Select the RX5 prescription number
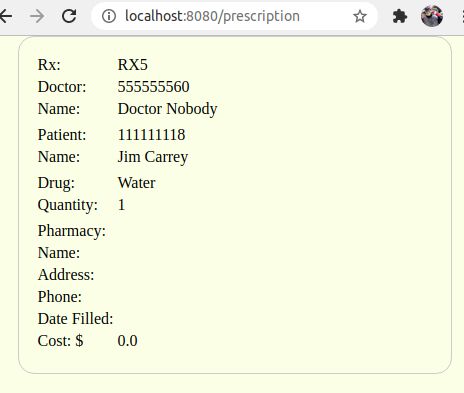The width and height of the screenshot is (464, 393). pyautogui.click(x=133, y=65)
